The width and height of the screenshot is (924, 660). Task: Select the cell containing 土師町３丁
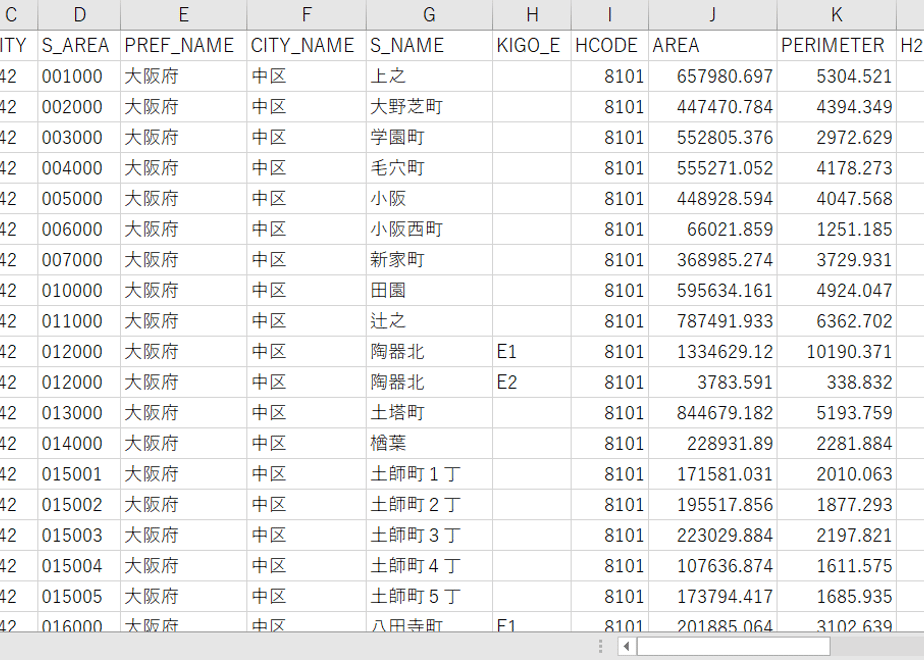429,536
